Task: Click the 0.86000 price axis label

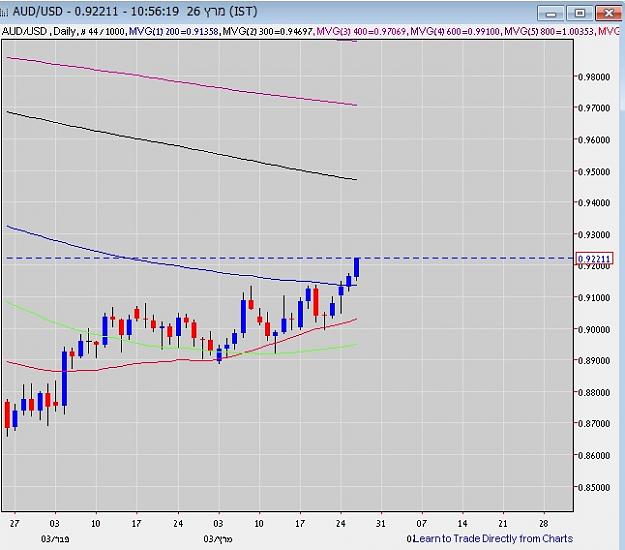Action: [x=594, y=455]
